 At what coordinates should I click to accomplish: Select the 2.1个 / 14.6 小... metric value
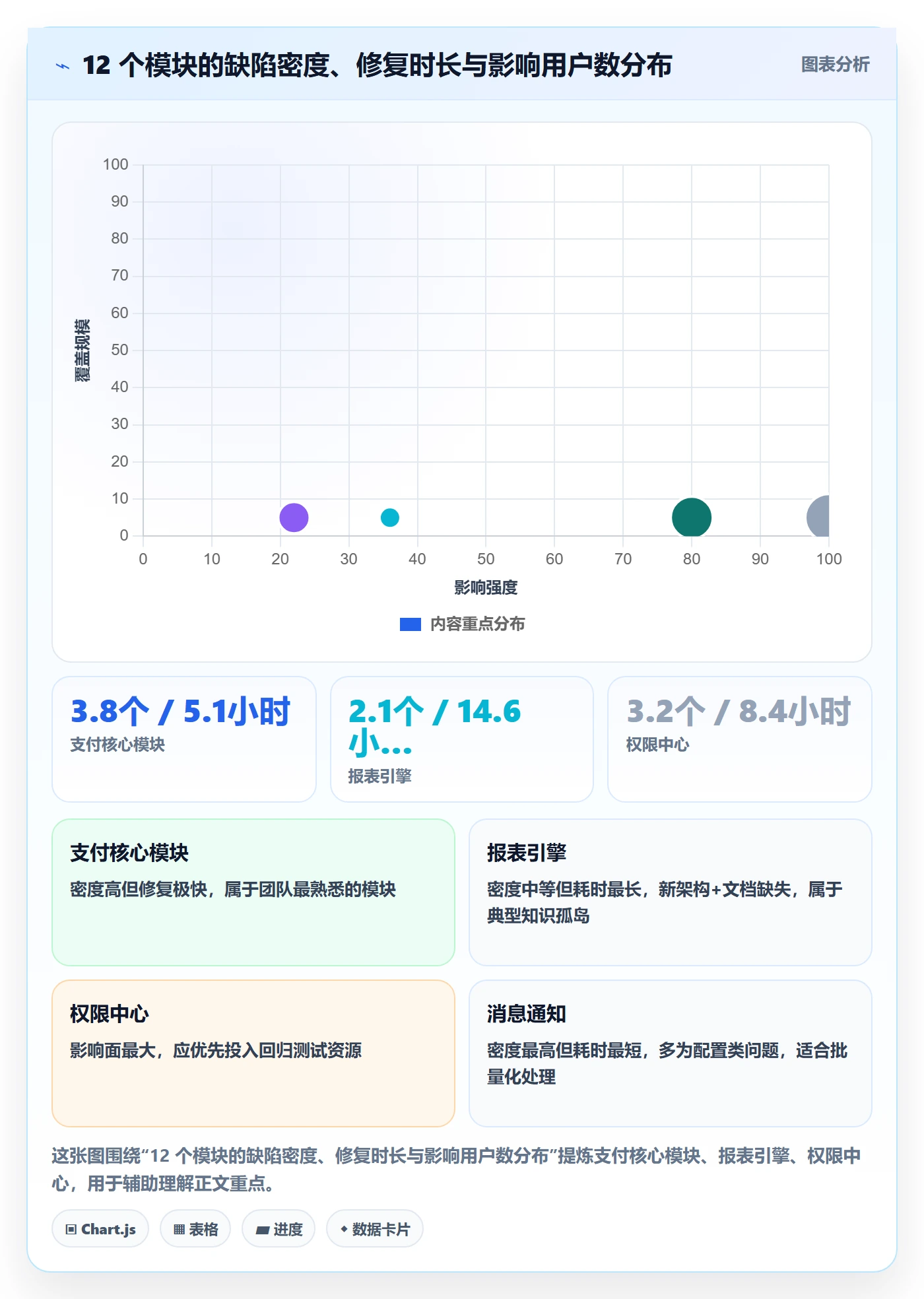434,727
